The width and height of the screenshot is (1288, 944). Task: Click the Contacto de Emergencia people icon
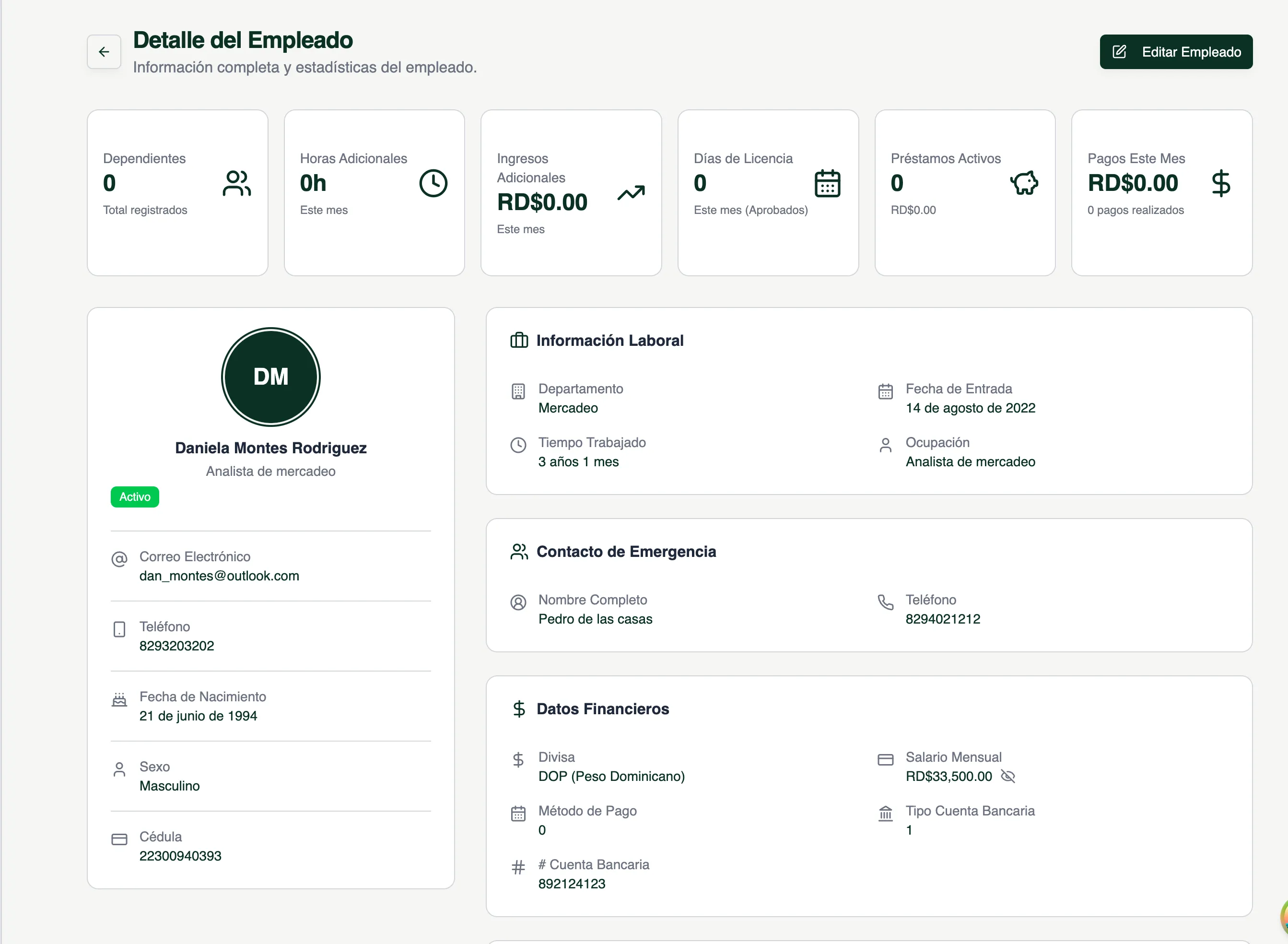coord(519,552)
